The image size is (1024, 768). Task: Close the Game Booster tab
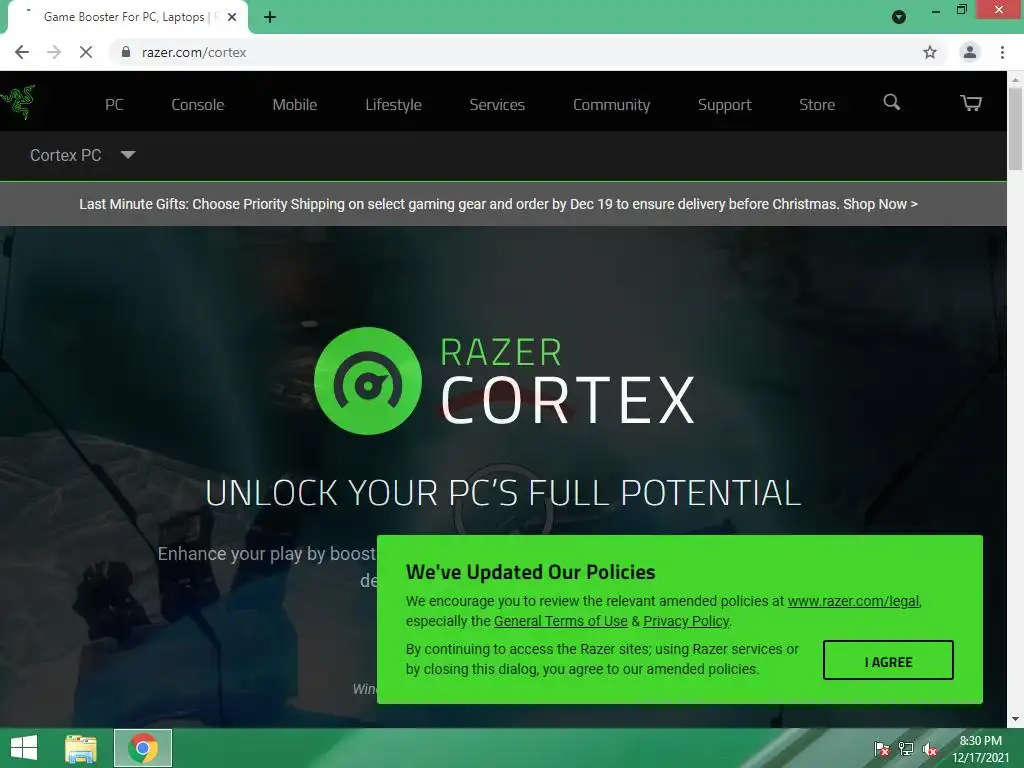click(232, 17)
